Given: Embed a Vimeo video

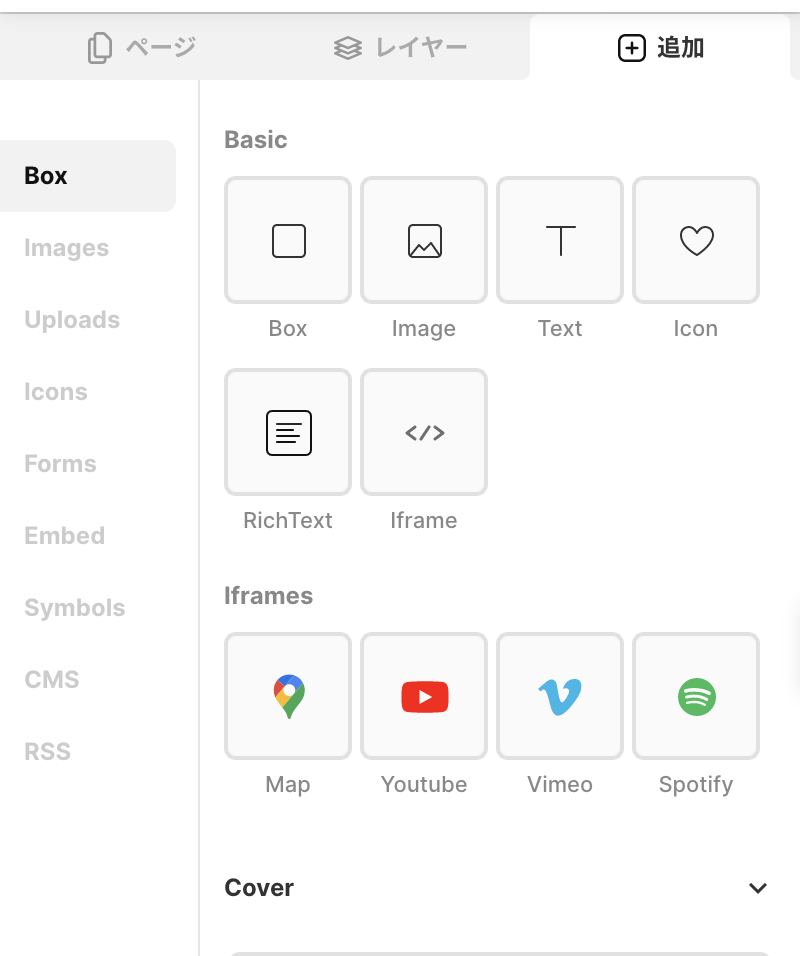Looking at the screenshot, I should (x=560, y=696).
